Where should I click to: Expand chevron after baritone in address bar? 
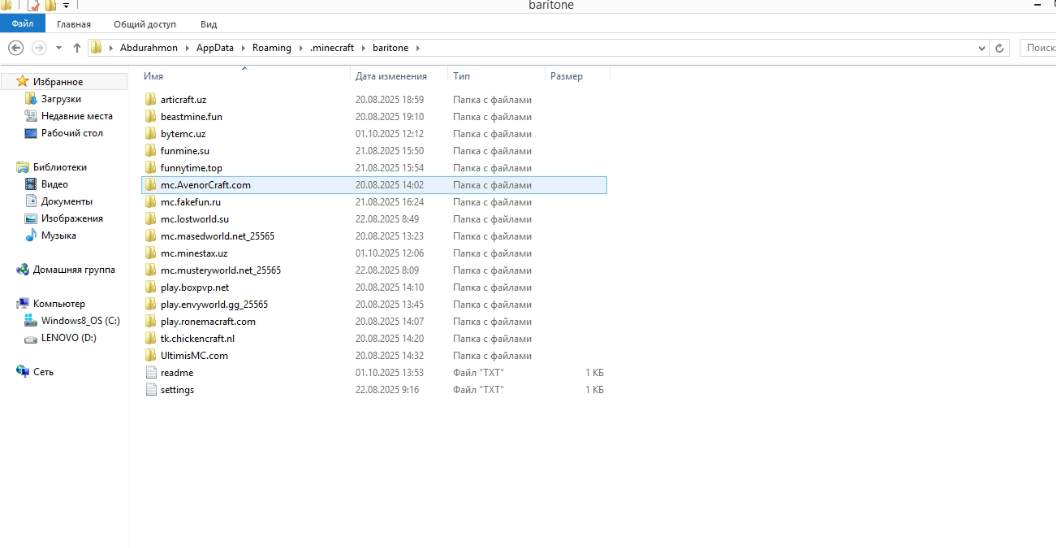(x=418, y=48)
